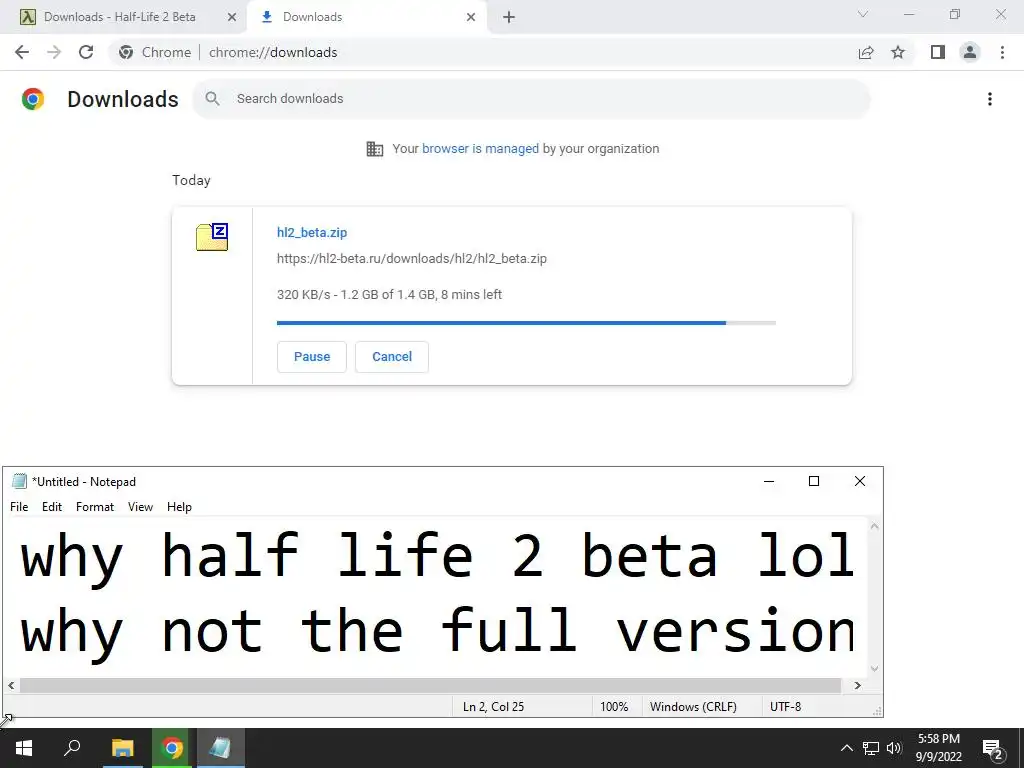Open Notepad View menu
Image resolution: width=1024 pixels, height=768 pixels.
(x=140, y=507)
